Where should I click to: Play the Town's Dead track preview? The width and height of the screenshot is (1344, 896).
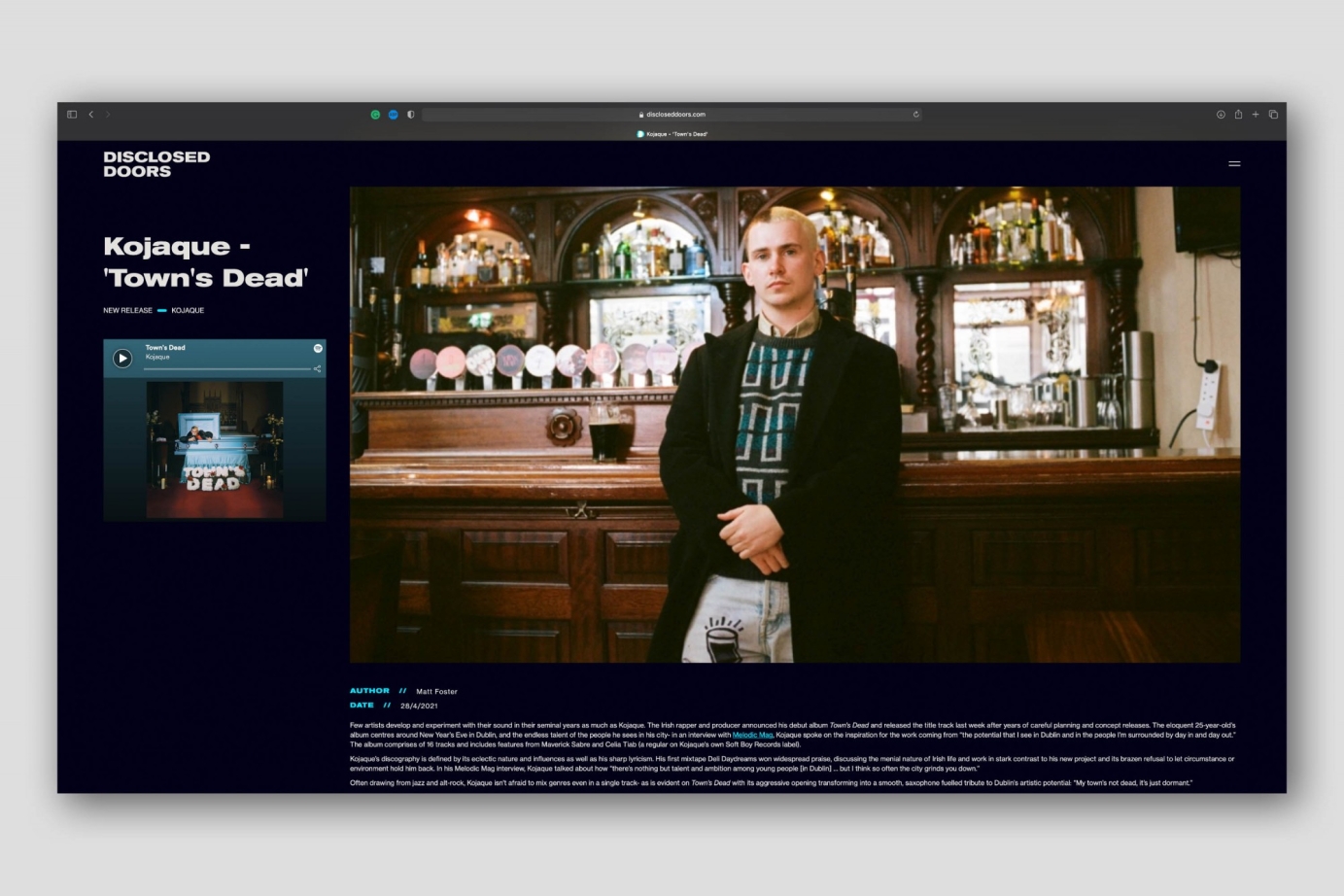(x=122, y=358)
